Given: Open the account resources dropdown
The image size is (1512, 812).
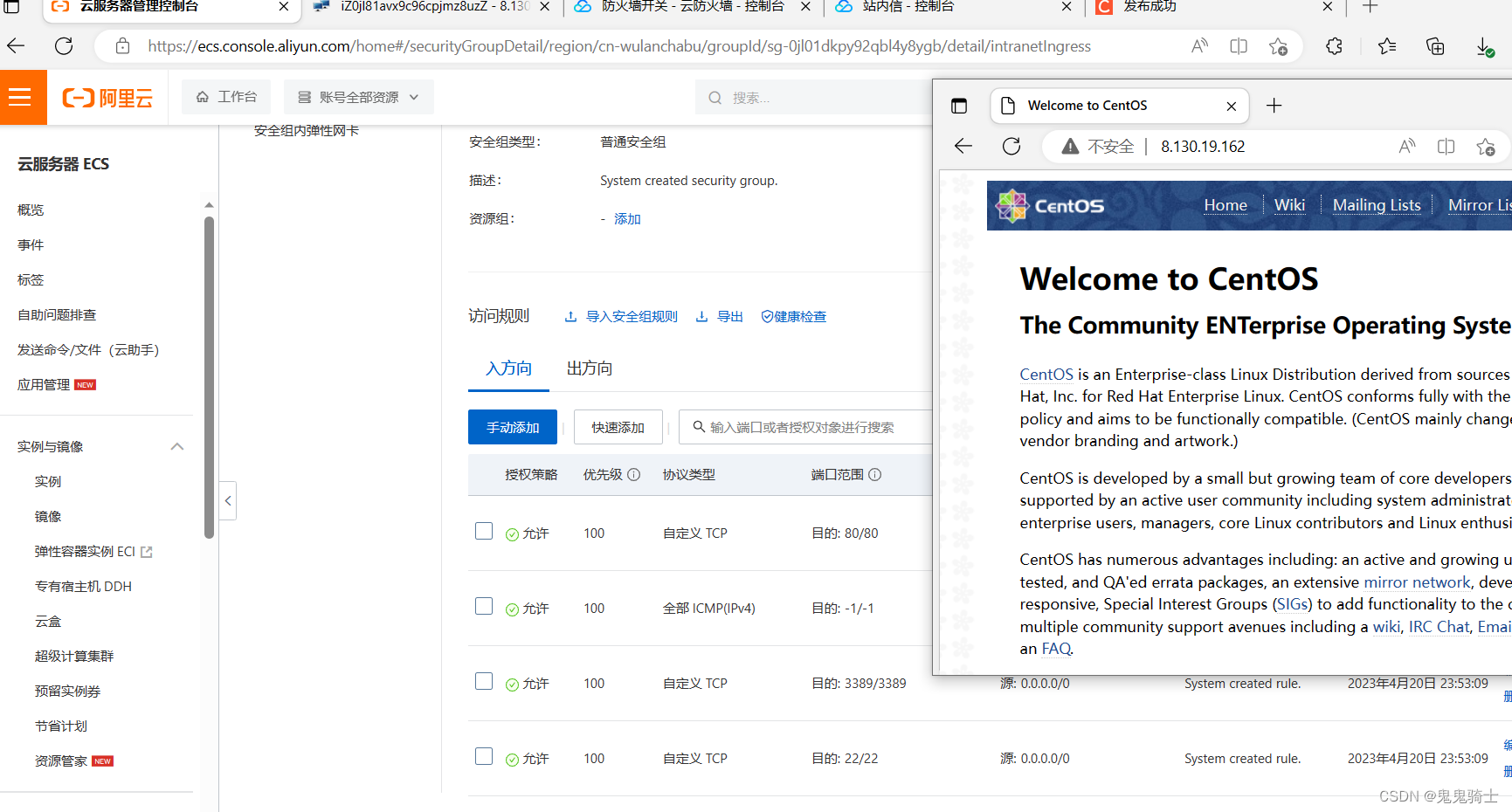Looking at the screenshot, I should click(358, 97).
